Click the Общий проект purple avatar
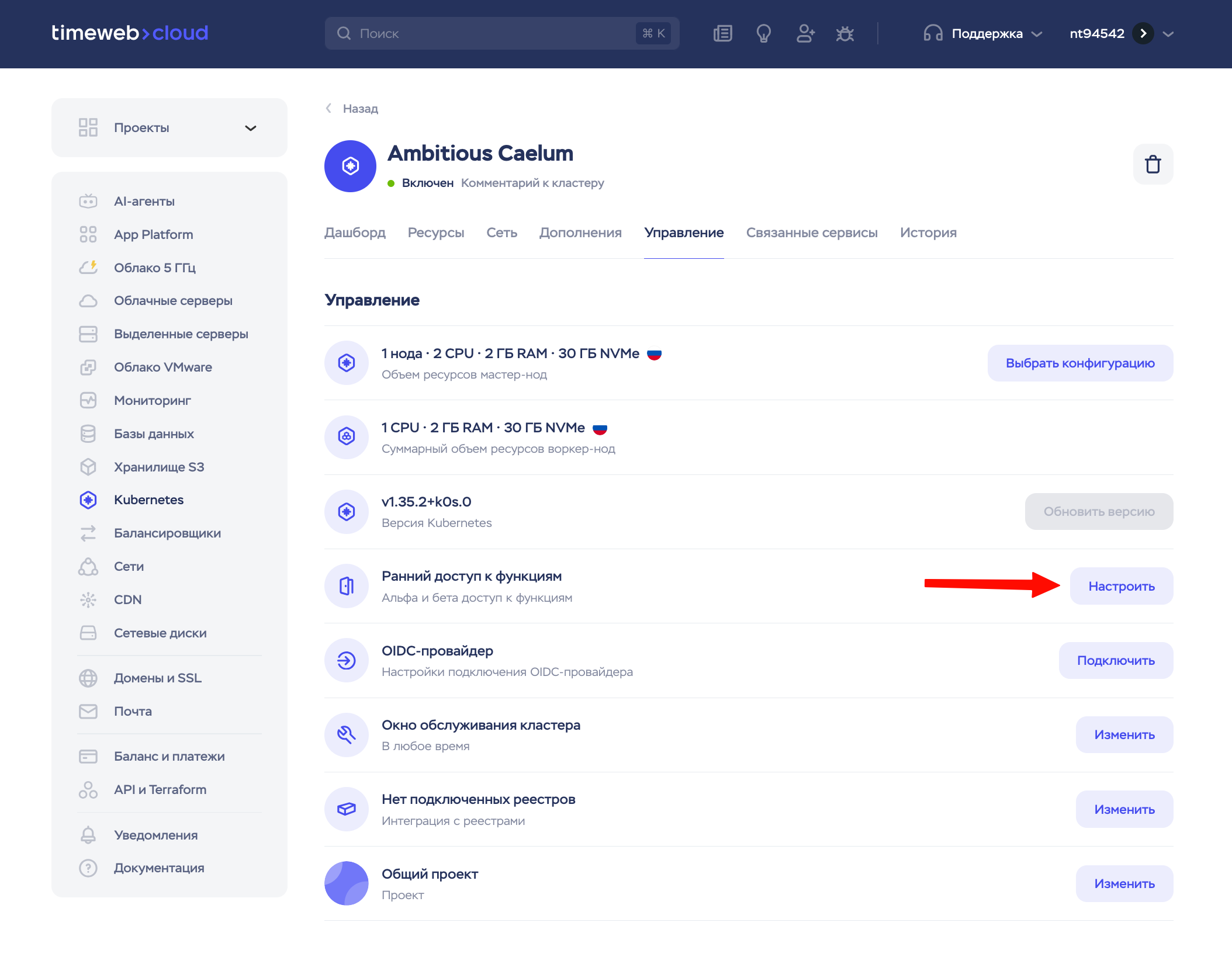 [x=347, y=883]
